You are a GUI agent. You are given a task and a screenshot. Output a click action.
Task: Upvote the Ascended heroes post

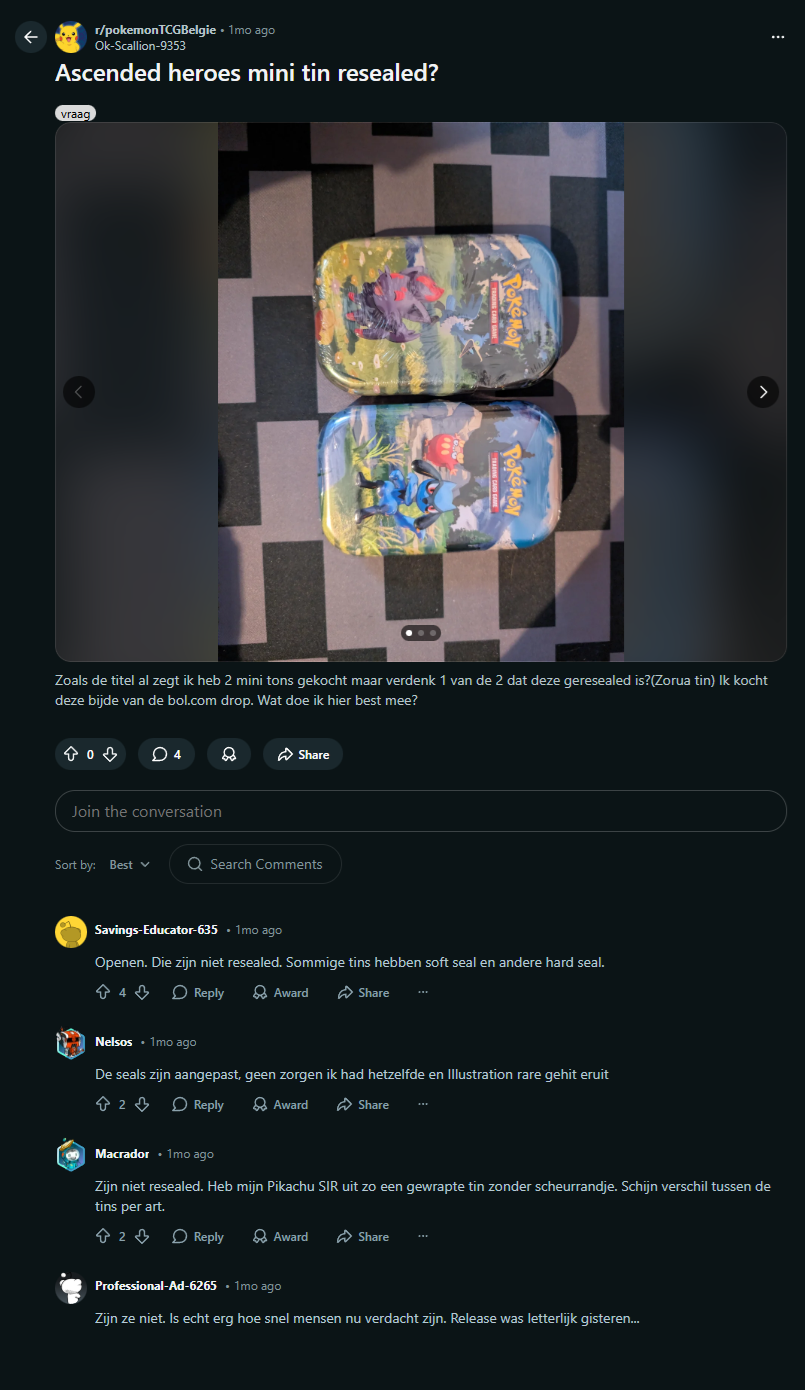click(71, 755)
